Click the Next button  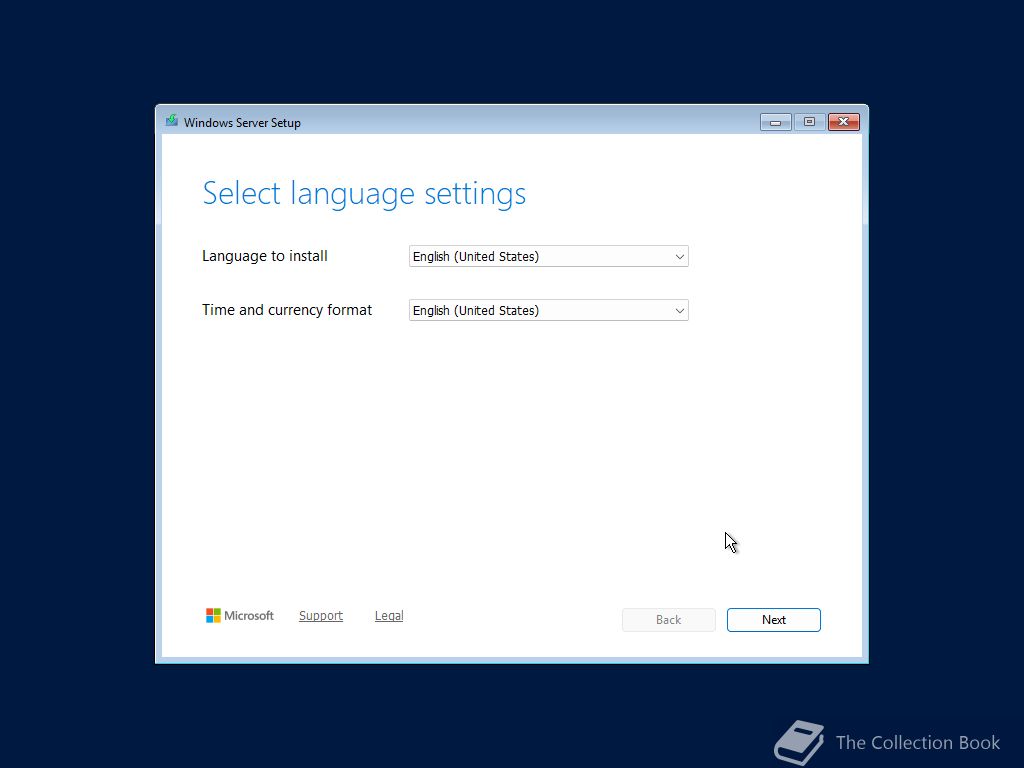click(774, 620)
